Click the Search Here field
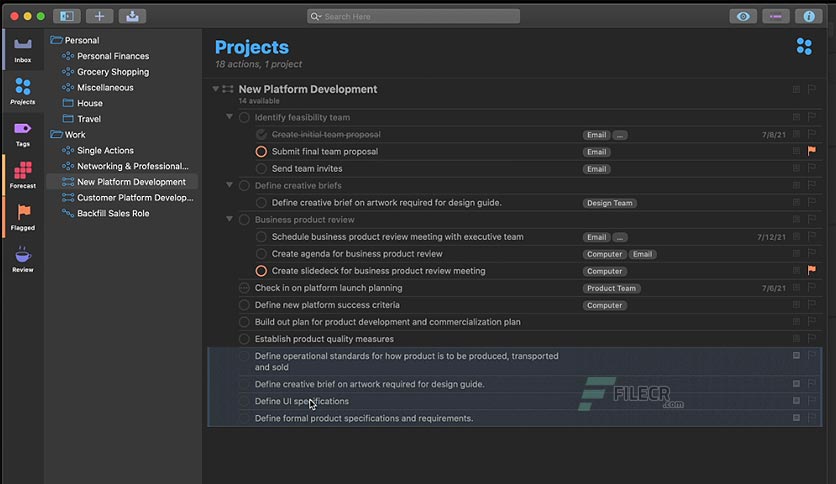Screen dimensions: 836x484 coord(413,17)
